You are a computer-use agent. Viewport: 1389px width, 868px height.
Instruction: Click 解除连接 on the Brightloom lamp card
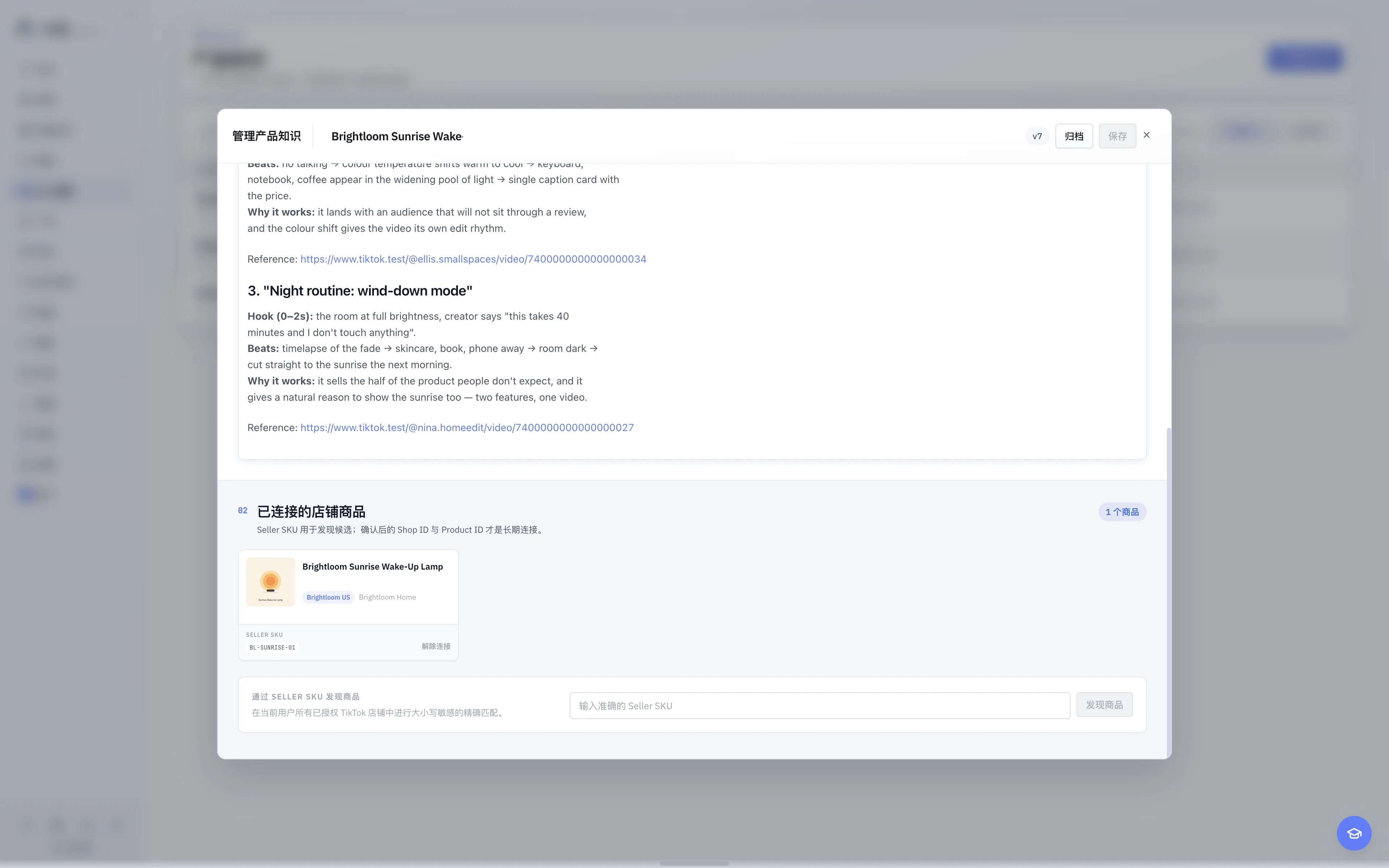436,646
